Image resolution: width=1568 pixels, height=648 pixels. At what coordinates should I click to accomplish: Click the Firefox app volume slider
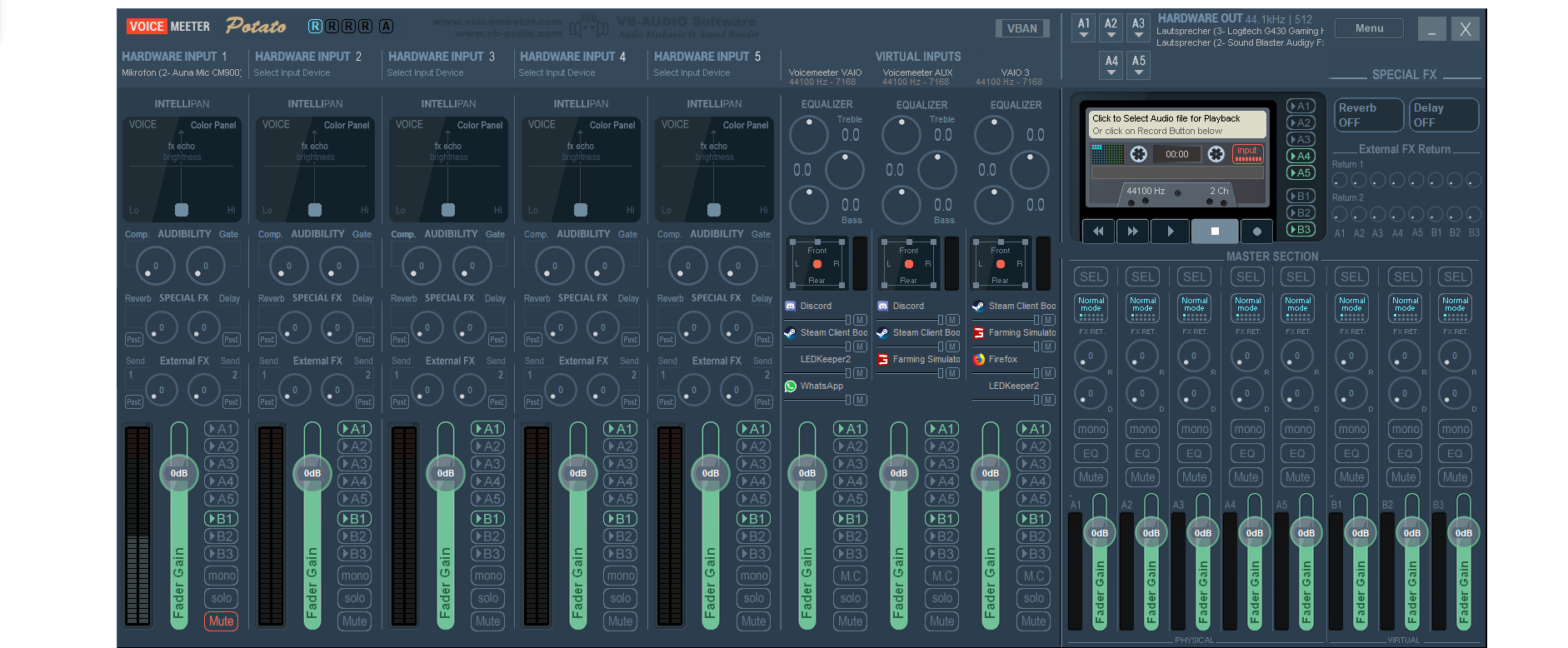pos(1005,372)
